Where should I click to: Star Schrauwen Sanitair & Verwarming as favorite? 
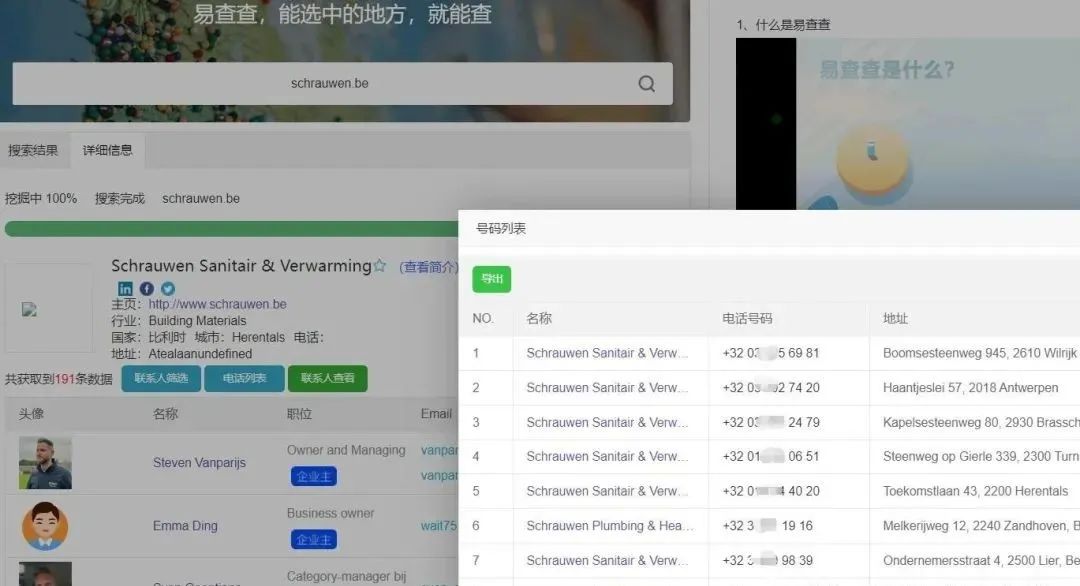click(380, 266)
